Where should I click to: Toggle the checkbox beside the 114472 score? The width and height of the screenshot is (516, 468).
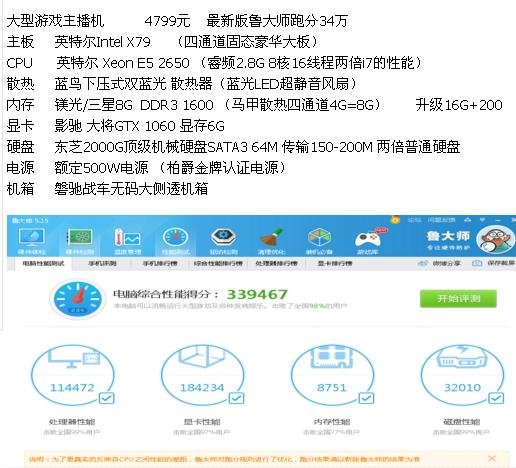(107, 398)
